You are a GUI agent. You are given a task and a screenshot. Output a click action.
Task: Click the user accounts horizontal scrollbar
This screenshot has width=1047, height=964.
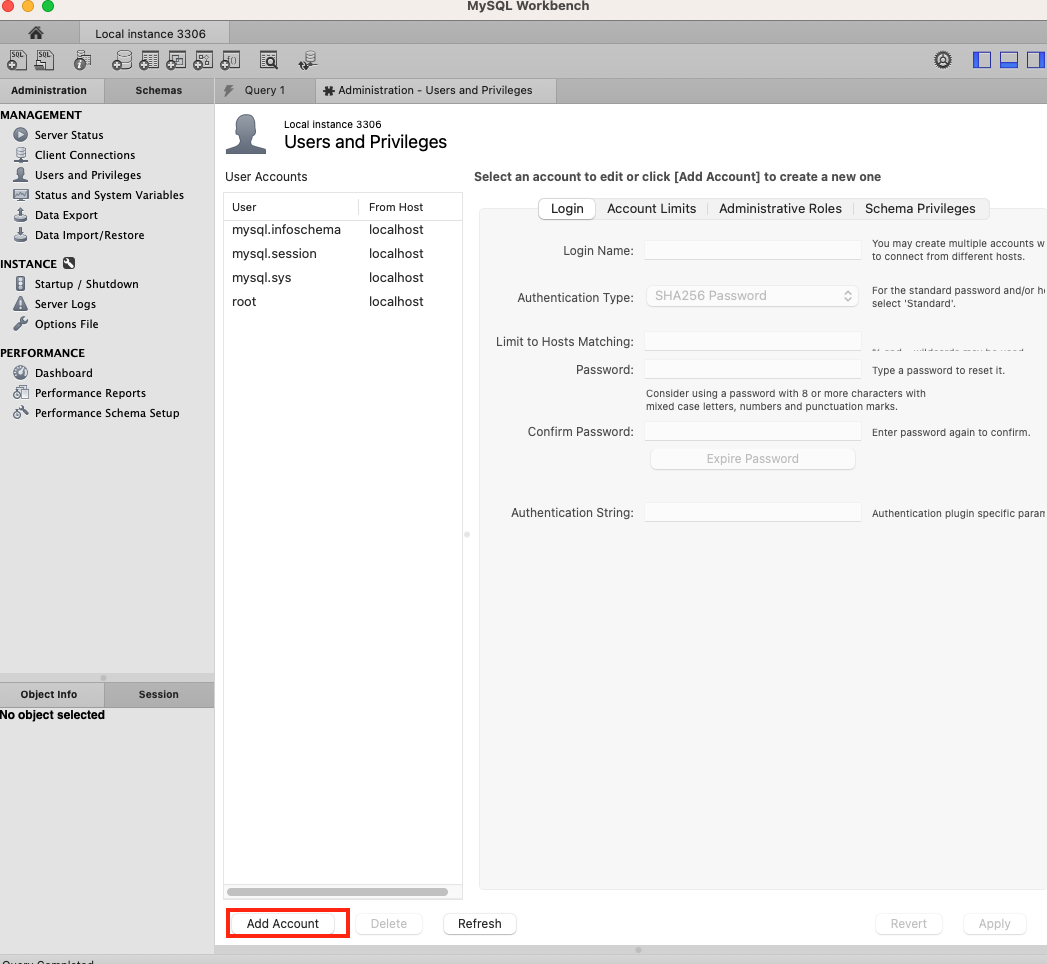(337, 892)
